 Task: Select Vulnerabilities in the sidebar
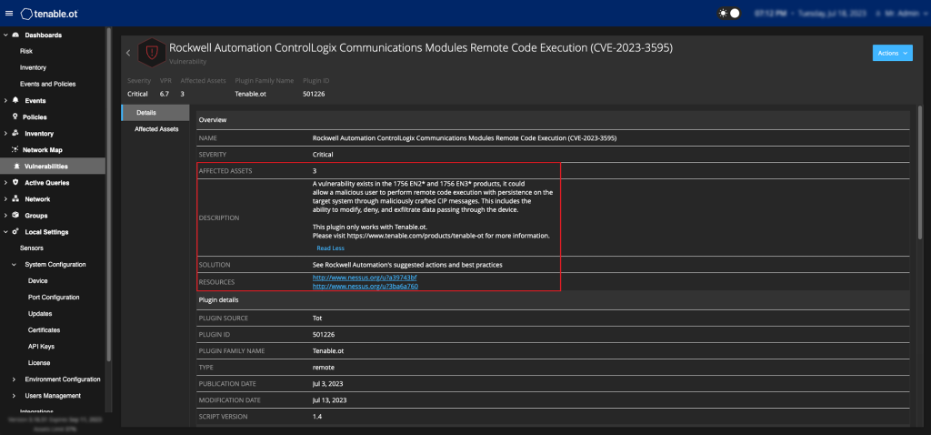point(46,166)
